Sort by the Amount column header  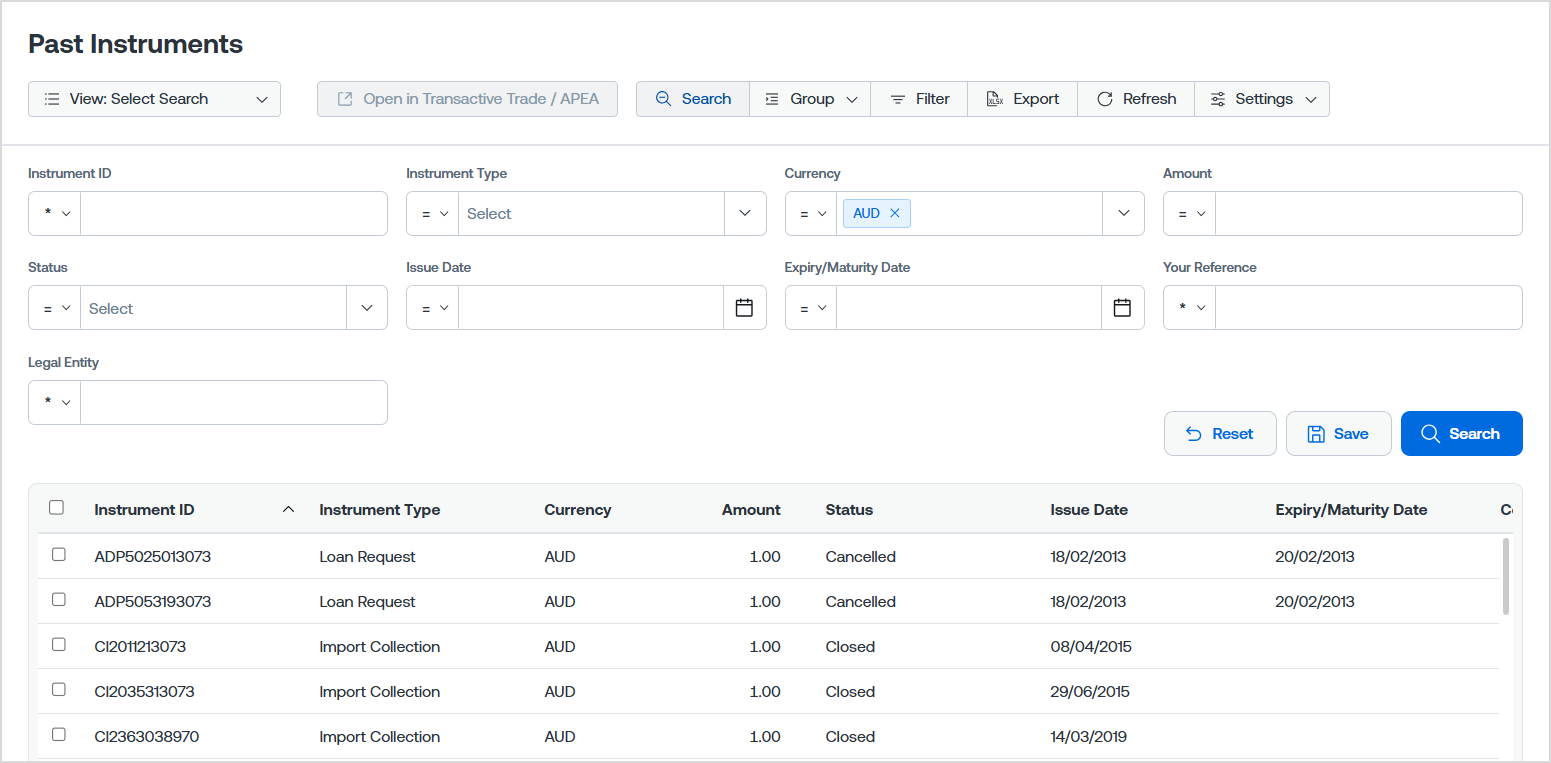(x=751, y=509)
